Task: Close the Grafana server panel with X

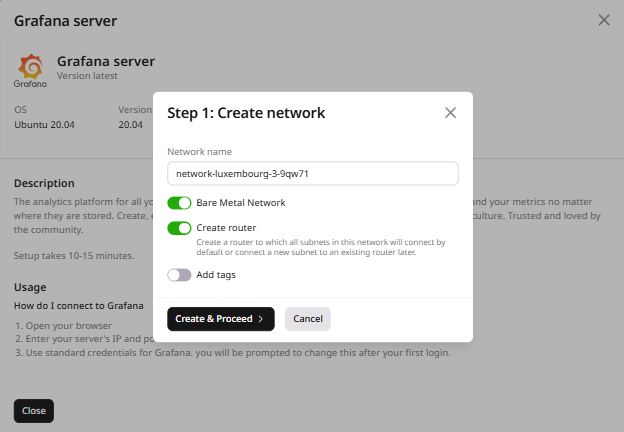Action: pyautogui.click(x=604, y=20)
